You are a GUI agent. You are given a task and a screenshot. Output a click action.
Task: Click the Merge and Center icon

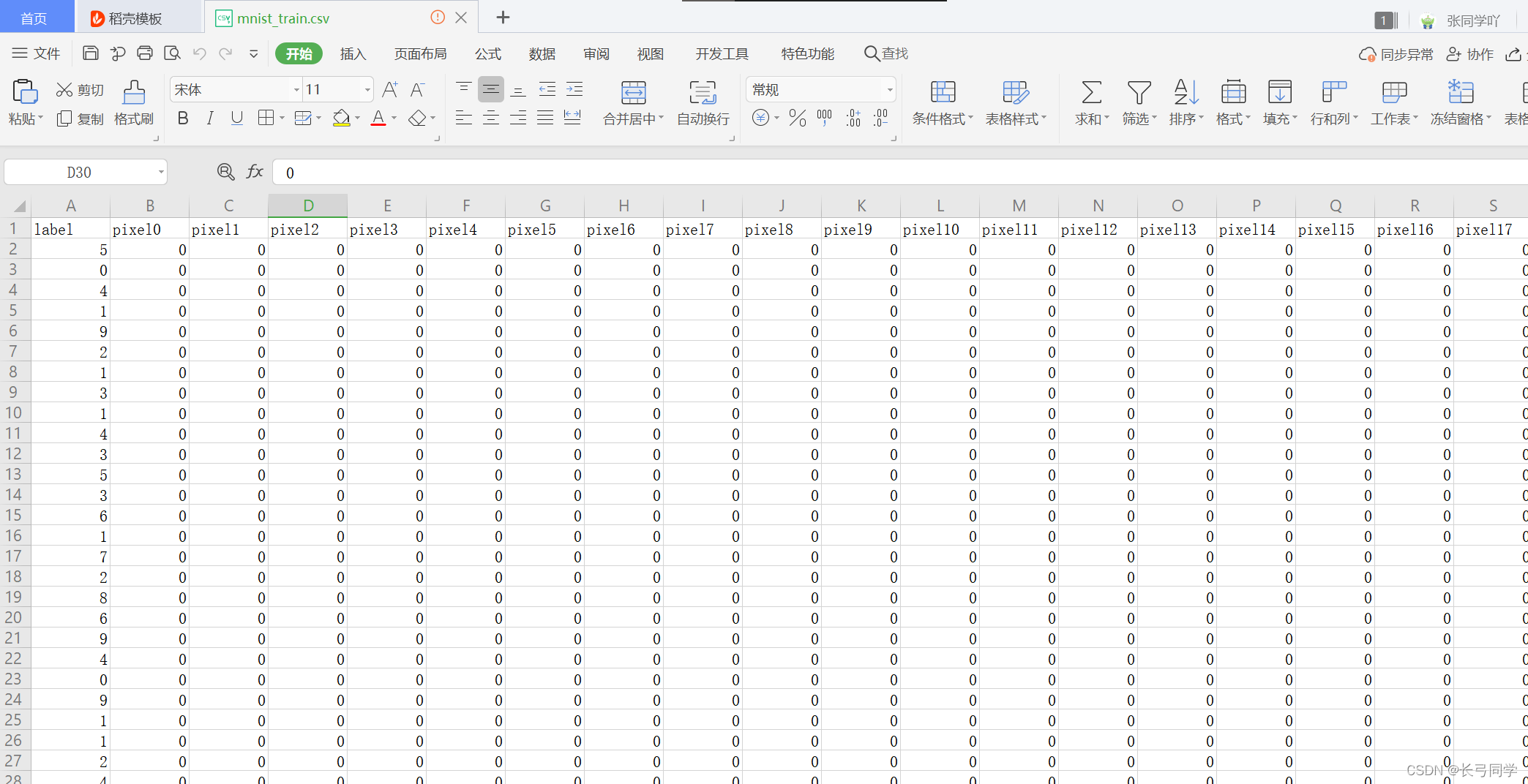(x=633, y=93)
